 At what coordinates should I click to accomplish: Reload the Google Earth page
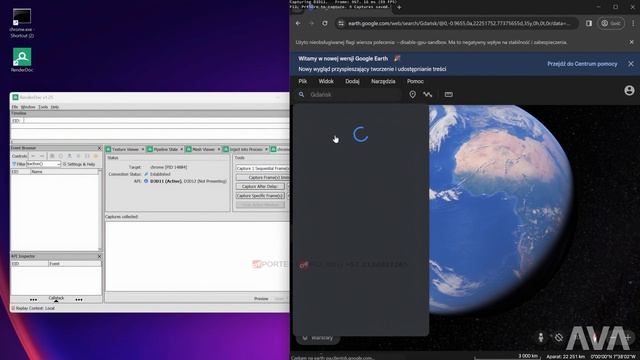point(324,23)
